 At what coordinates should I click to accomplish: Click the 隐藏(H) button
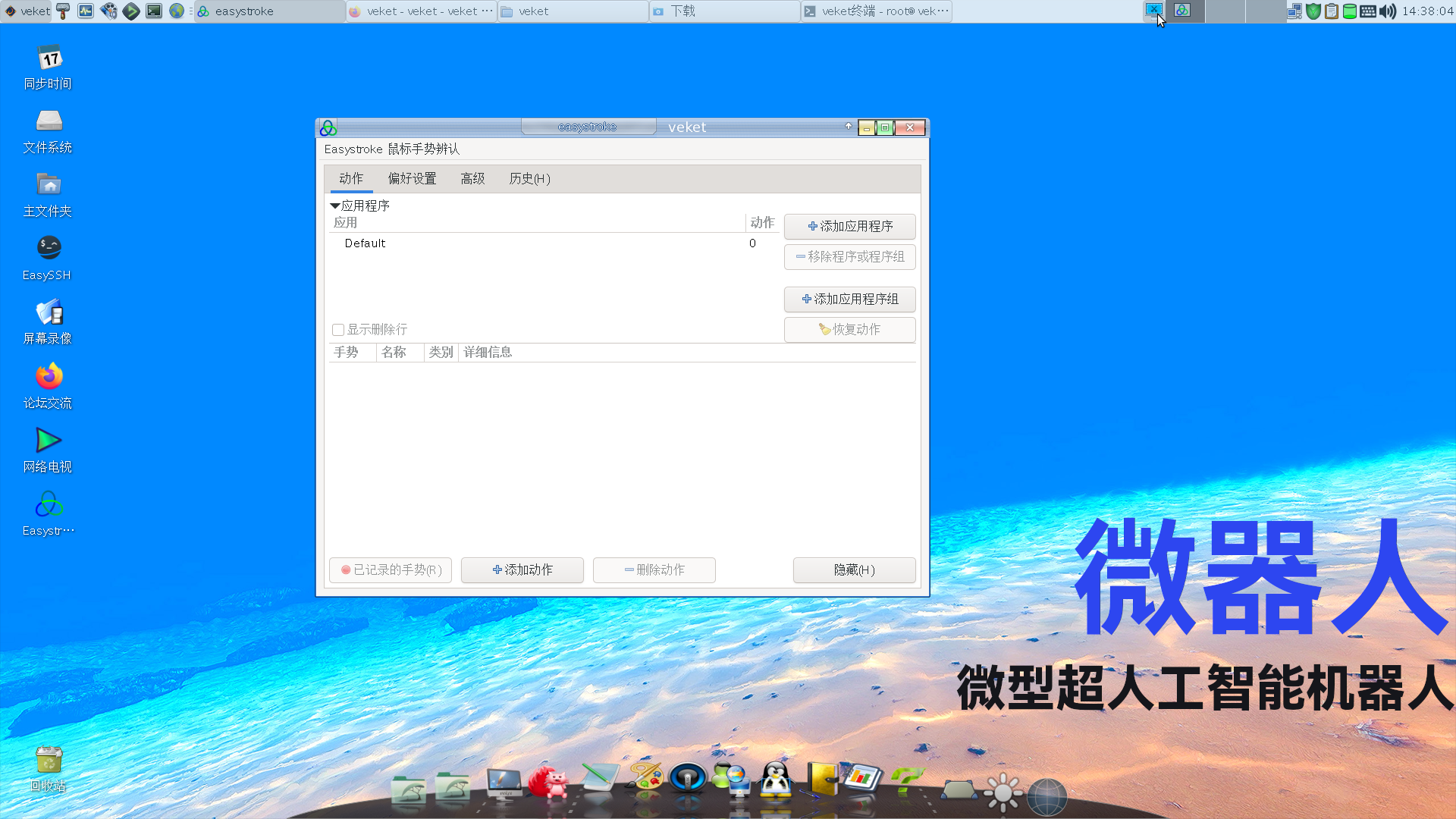tap(855, 570)
